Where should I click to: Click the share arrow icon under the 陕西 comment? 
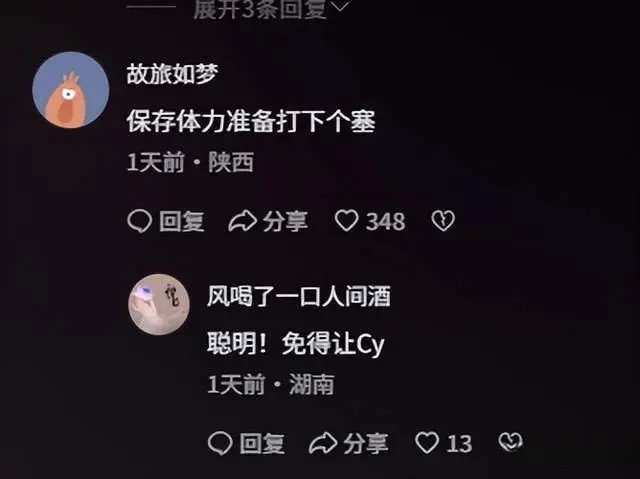242,221
